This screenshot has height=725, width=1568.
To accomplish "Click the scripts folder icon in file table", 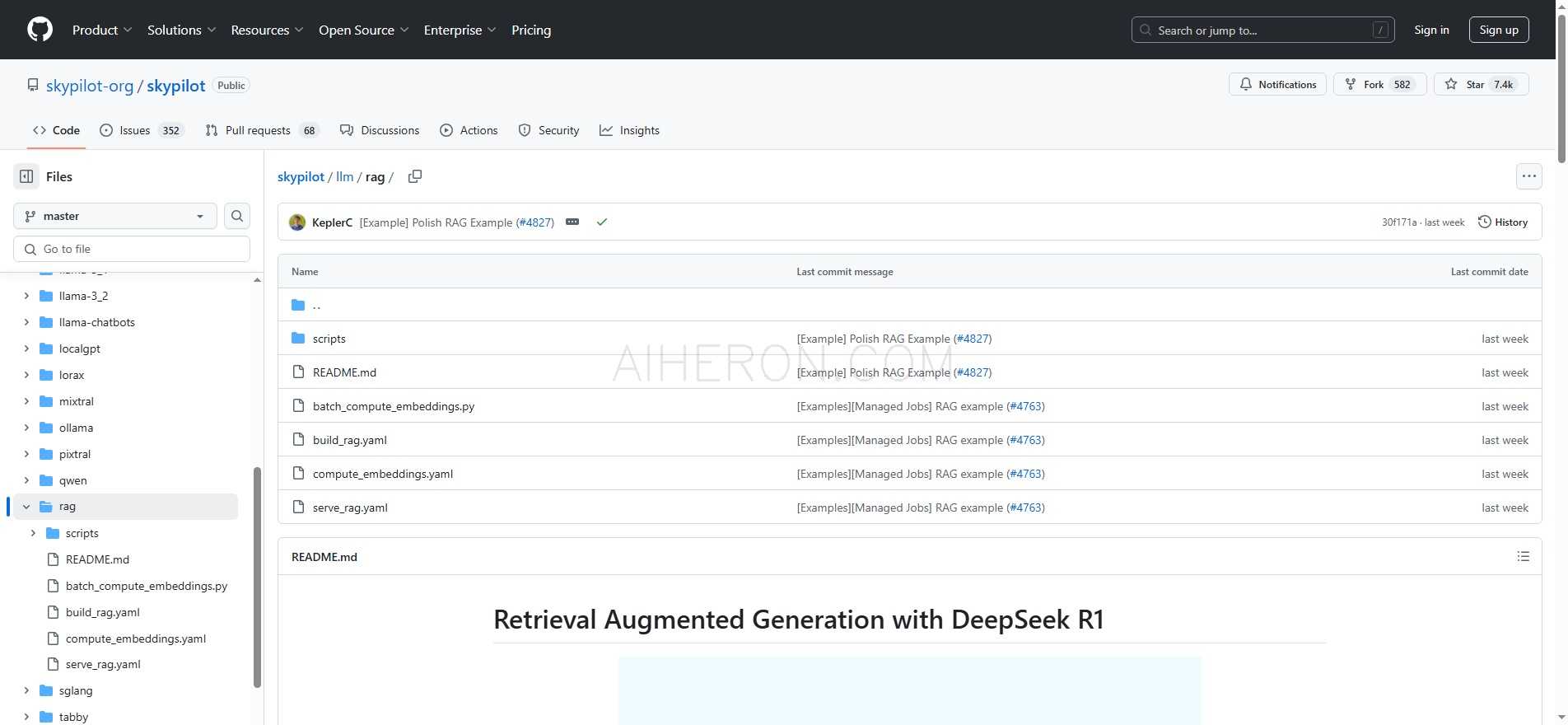I will tap(298, 339).
